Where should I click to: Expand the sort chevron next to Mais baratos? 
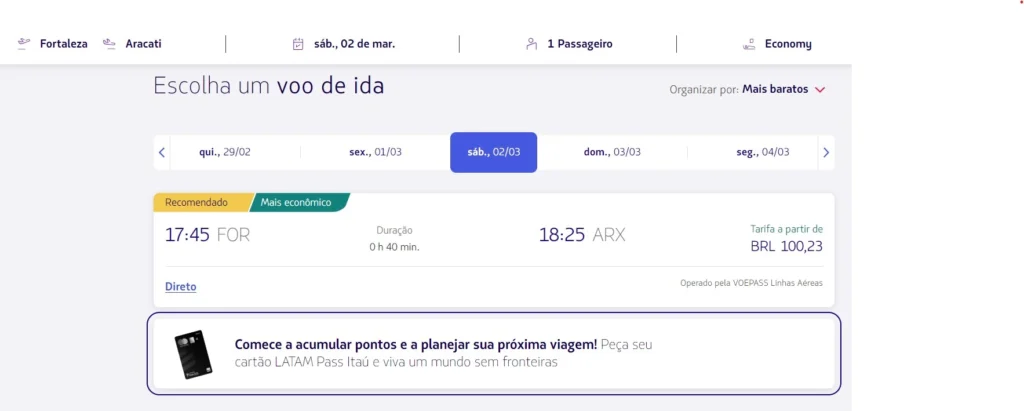tap(820, 90)
